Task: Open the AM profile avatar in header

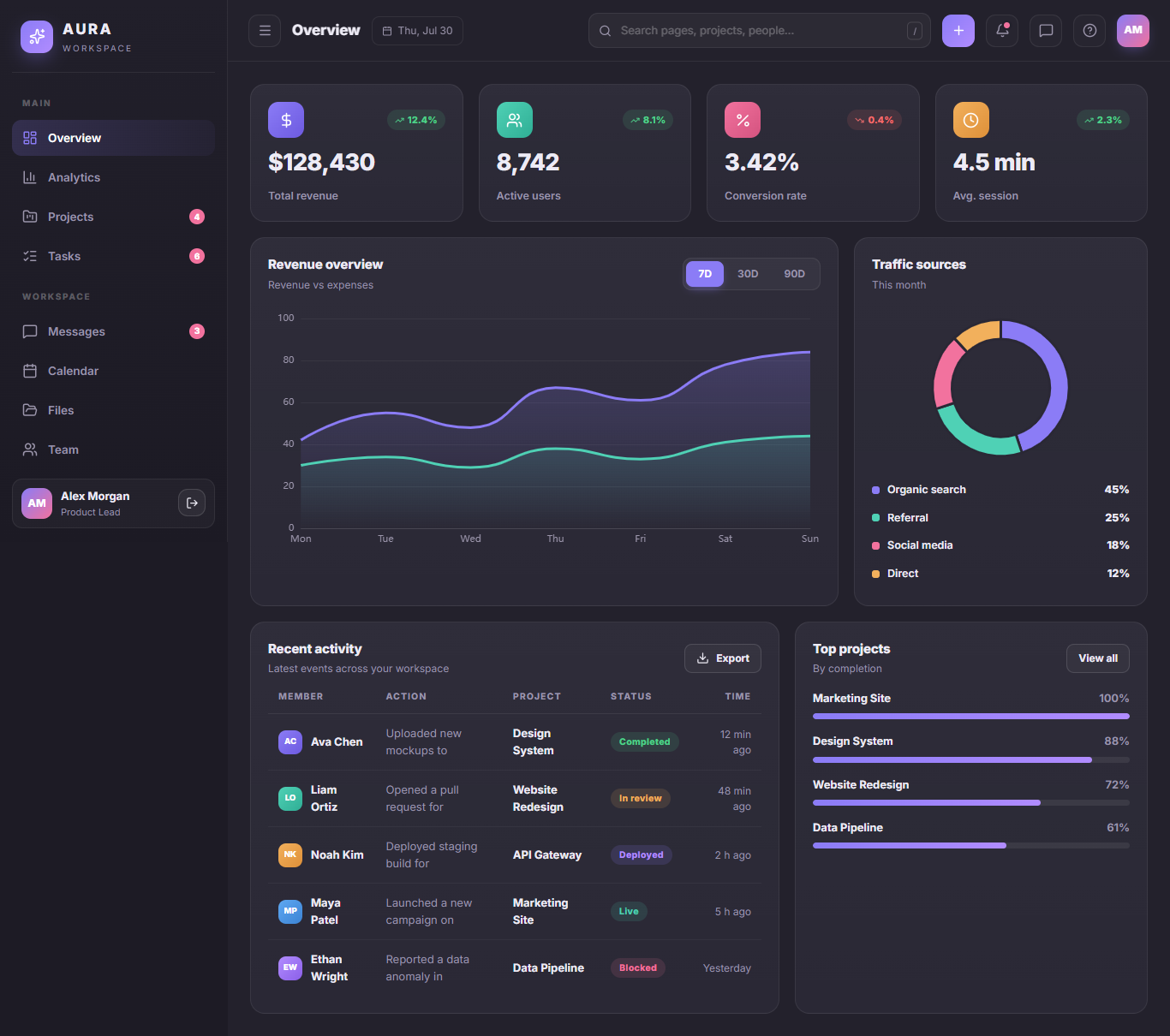Action: (1133, 31)
